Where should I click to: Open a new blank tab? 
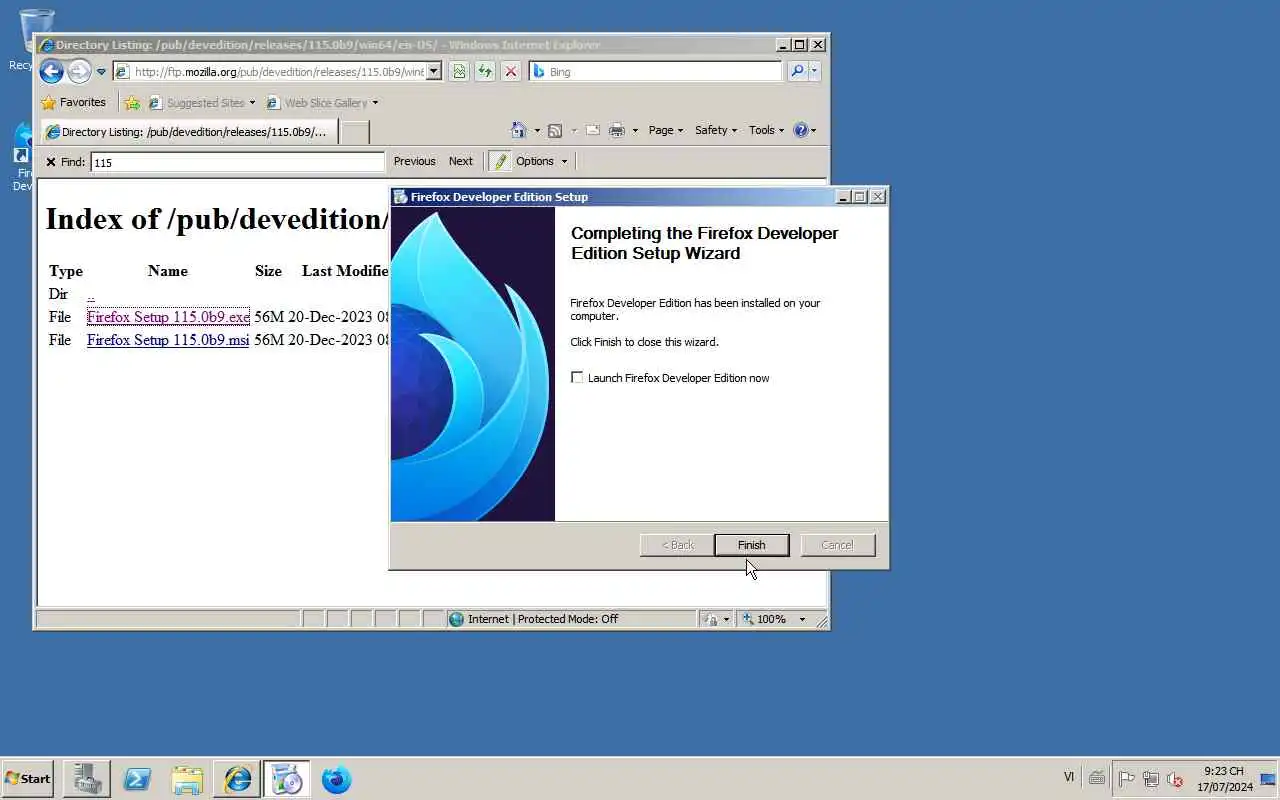tap(355, 132)
